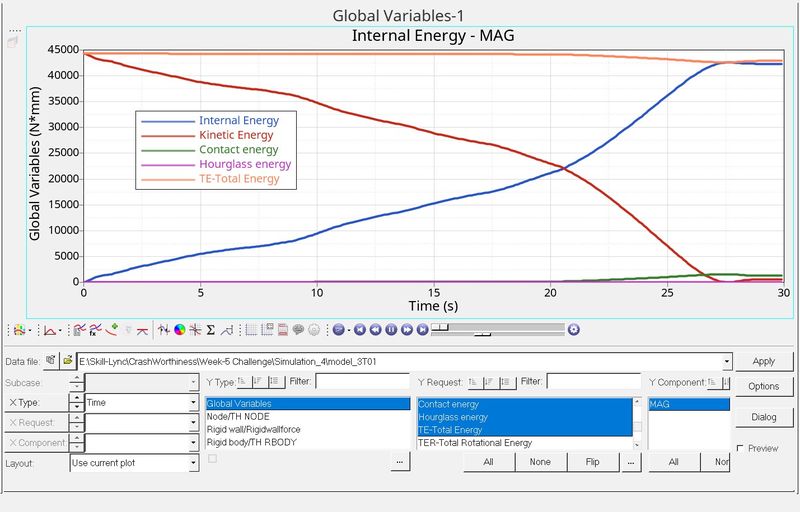The image size is (800, 512).
Task: Select Rigid wall/Rigidwallforce in Y Type list
Action: click(307, 429)
